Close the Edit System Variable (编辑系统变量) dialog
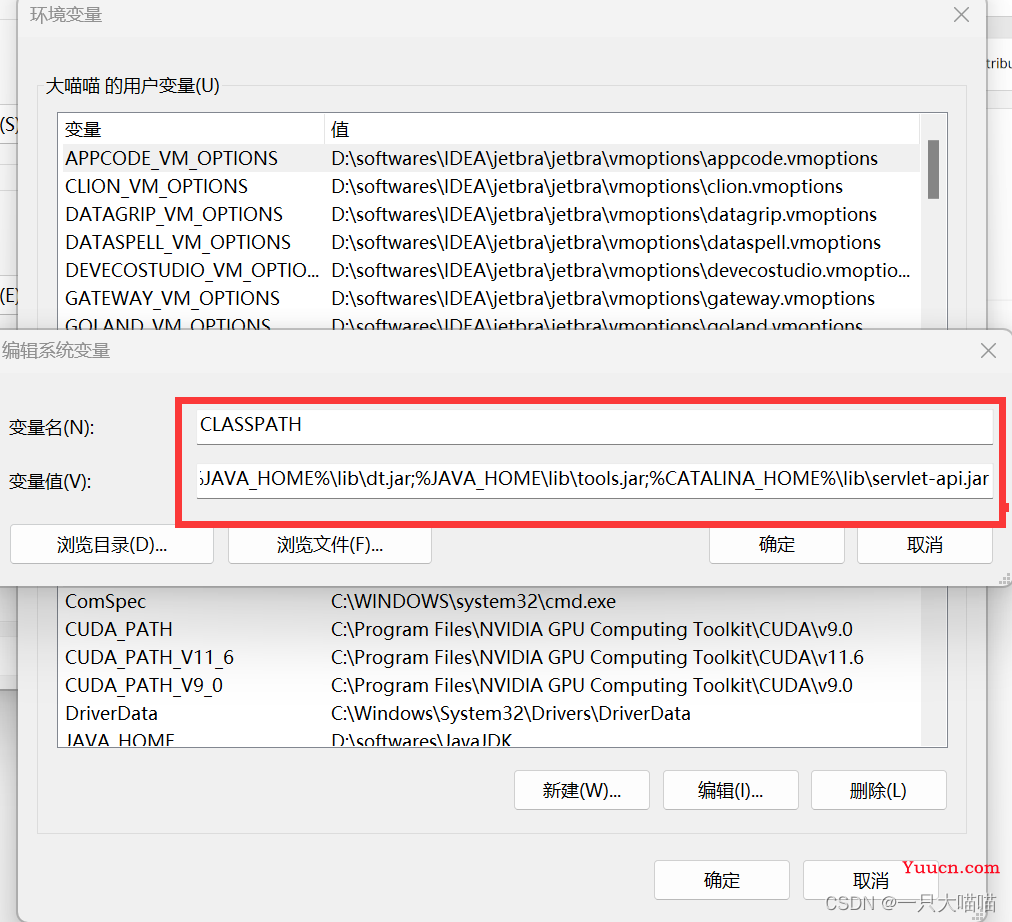Image resolution: width=1012 pixels, height=922 pixels. 988,351
